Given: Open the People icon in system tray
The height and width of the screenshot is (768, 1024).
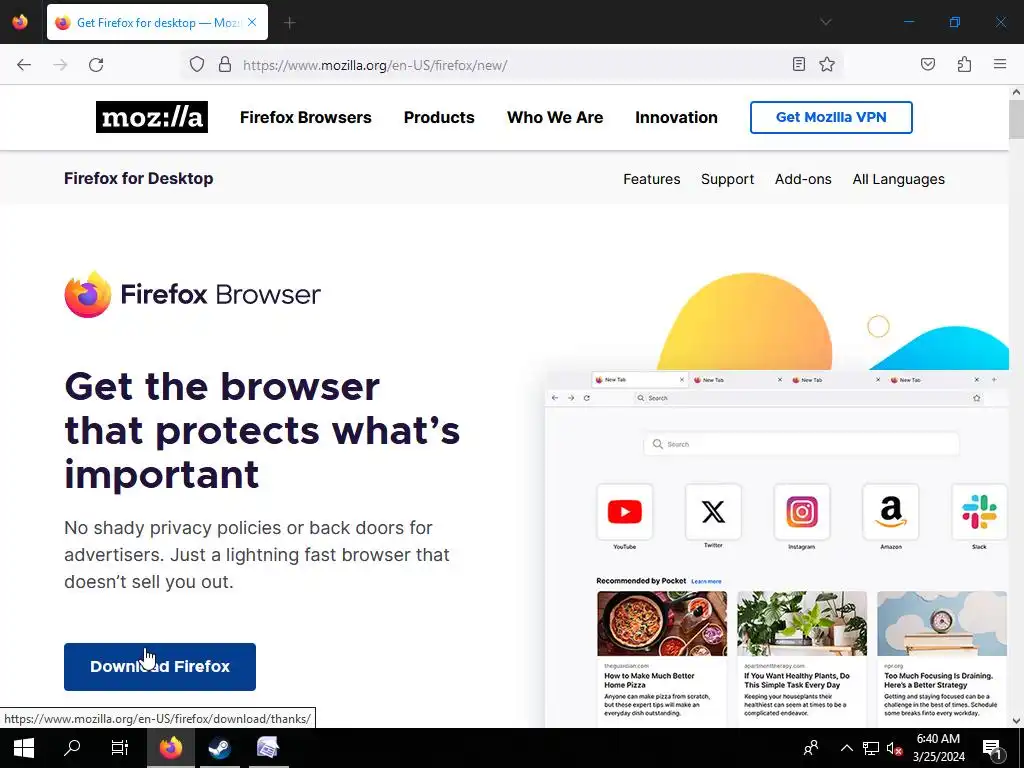Looking at the screenshot, I should pos(811,748).
